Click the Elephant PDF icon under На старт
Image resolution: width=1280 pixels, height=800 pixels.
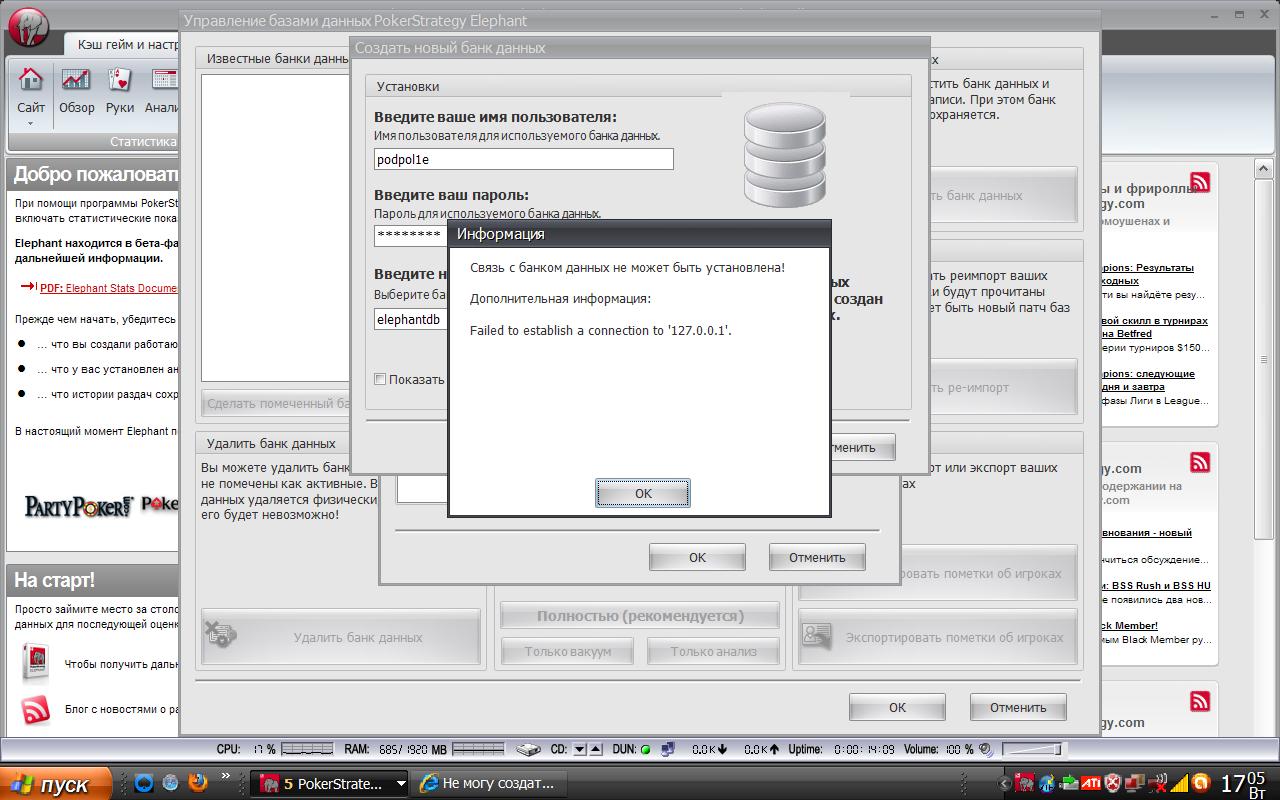pyautogui.click(x=36, y=662)
